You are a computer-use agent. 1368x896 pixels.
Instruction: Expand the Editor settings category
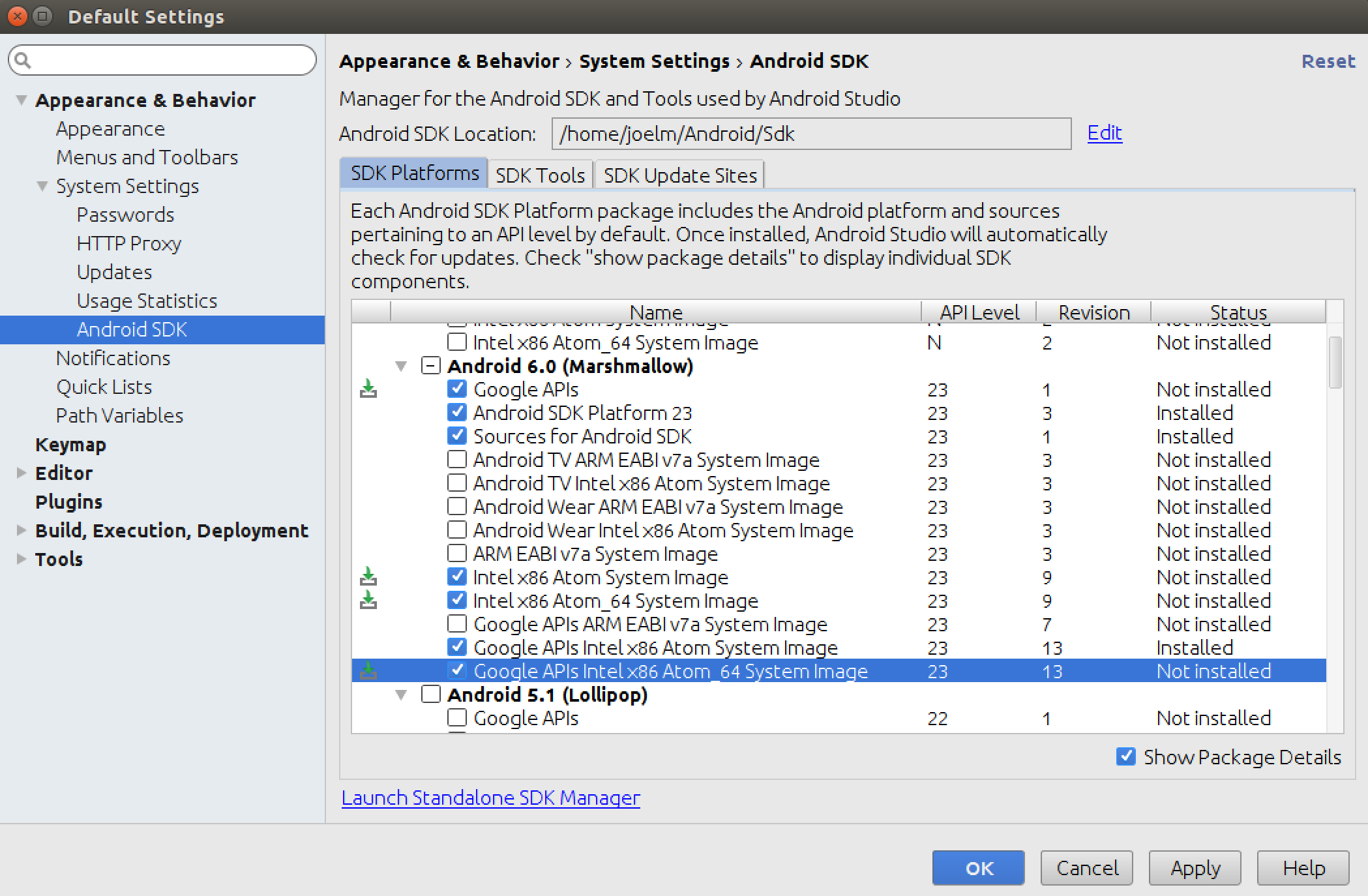pyautogui.click(x=21, y=473)
